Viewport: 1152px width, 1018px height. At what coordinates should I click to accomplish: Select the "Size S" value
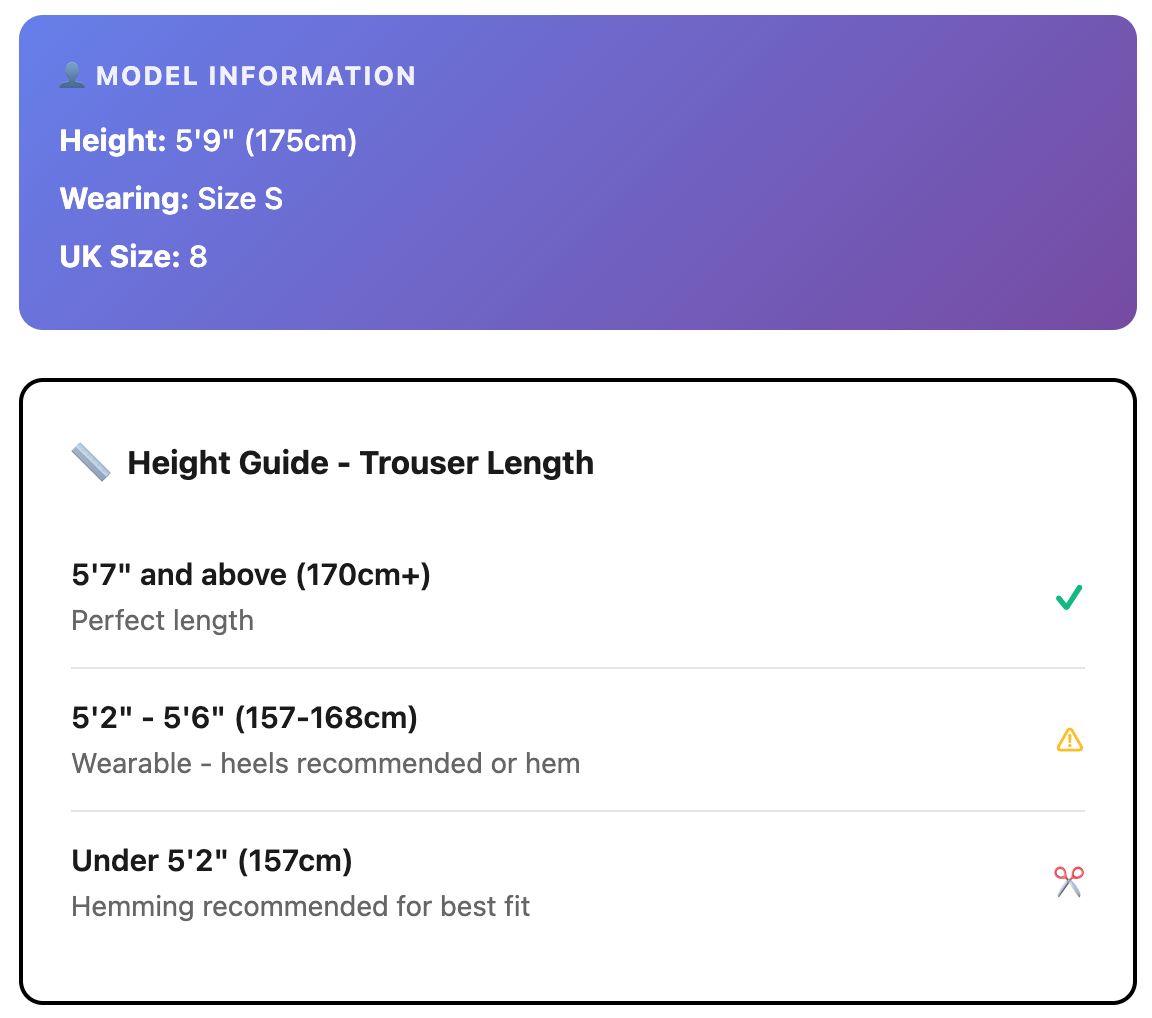click(240, 199)
